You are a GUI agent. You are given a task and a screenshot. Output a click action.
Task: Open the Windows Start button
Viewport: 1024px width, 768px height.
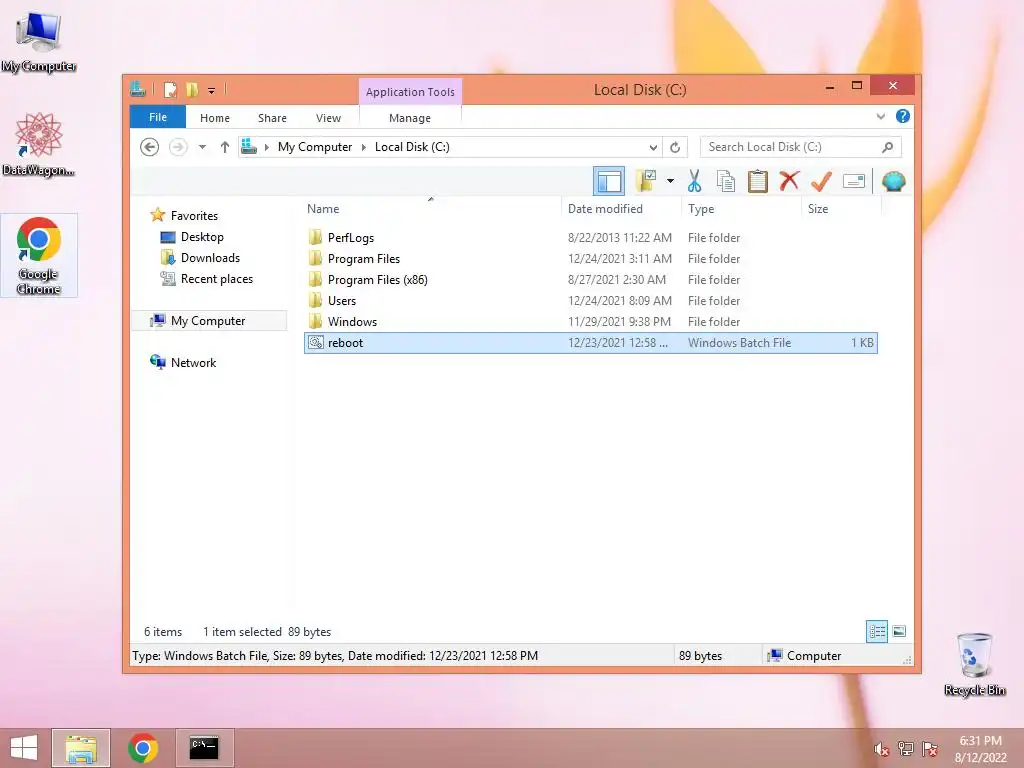24,748
